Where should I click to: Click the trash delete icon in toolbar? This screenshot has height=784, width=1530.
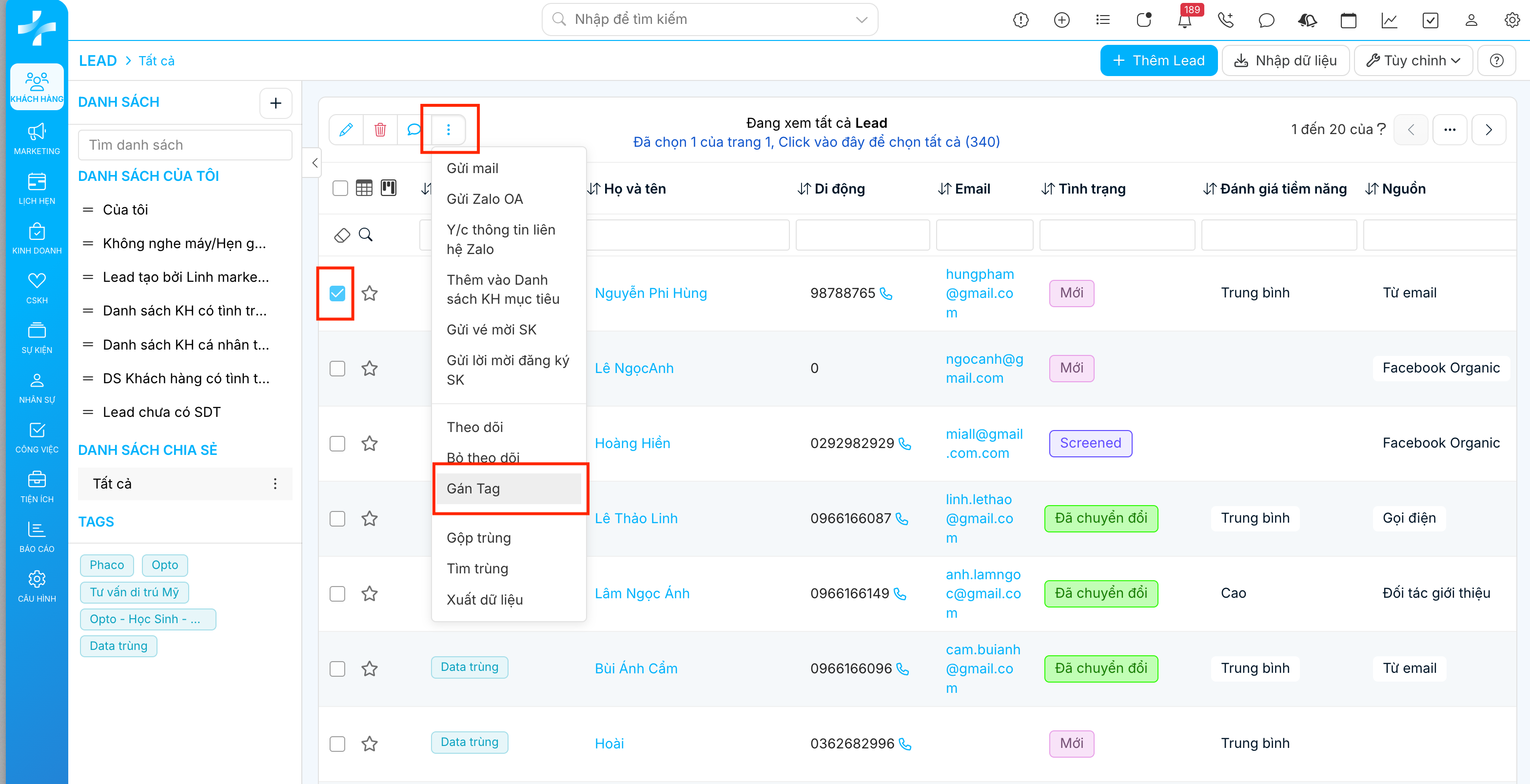[380, 130]
